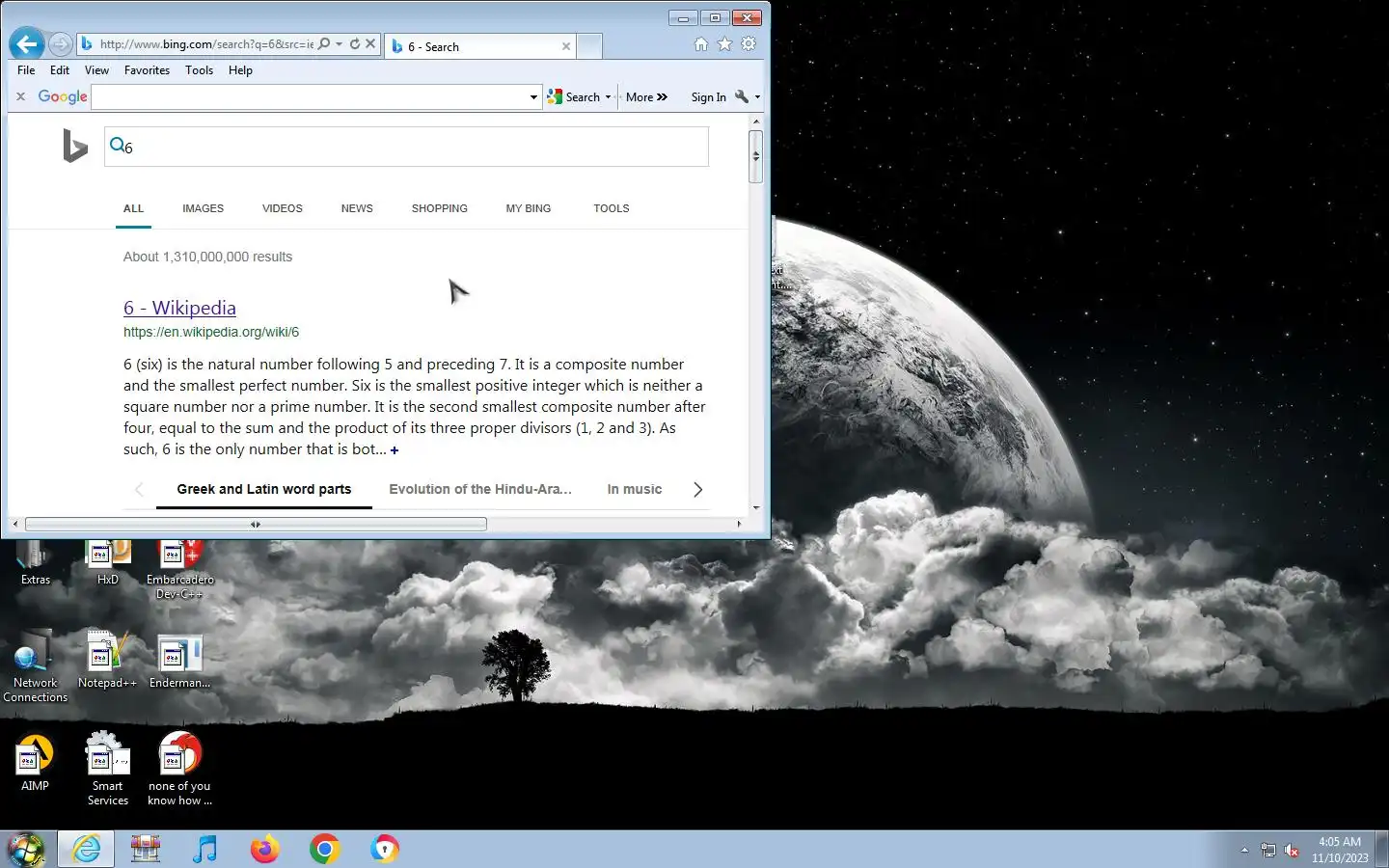This screenshot has width=1389, height=868.
Task: Switch to the NEWS results tab
Action: click(x=357, y=208)
